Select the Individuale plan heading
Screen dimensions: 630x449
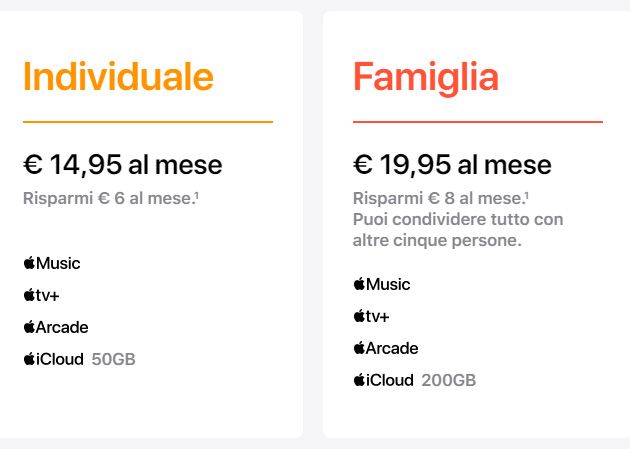point(118,77)
